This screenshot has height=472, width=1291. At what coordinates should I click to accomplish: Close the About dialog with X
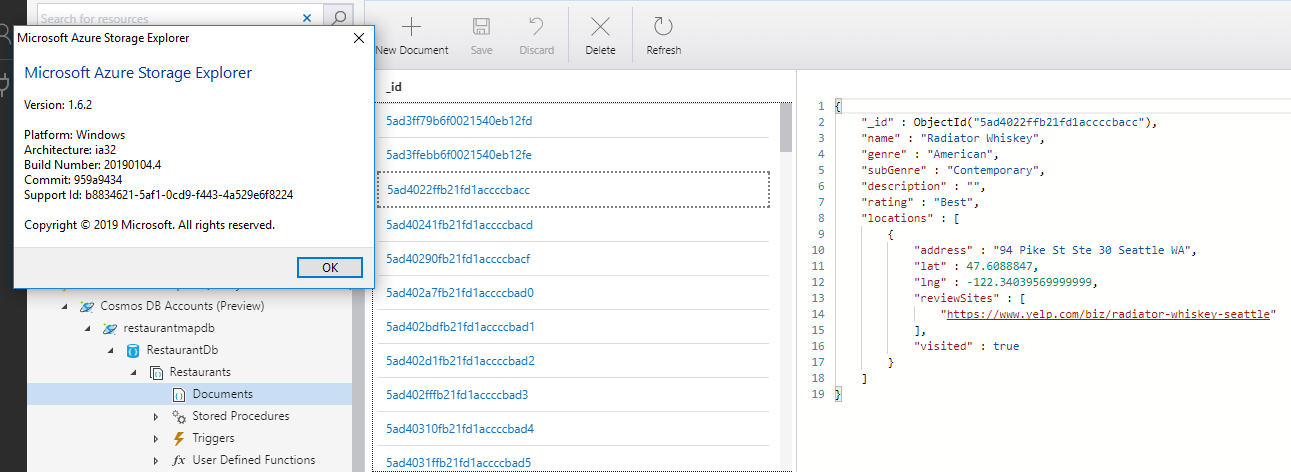point(359,38)
